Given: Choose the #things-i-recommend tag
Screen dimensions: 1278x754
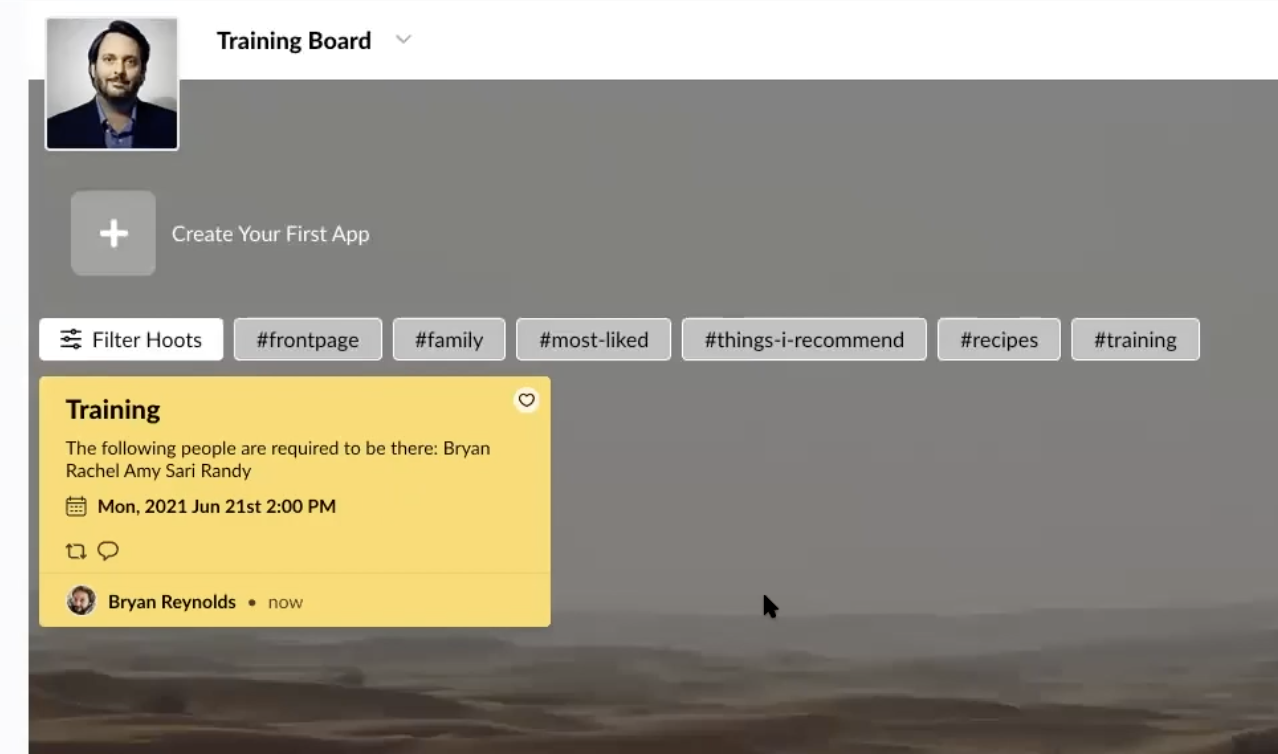Looking at the screenshot, I should point(804,340).
